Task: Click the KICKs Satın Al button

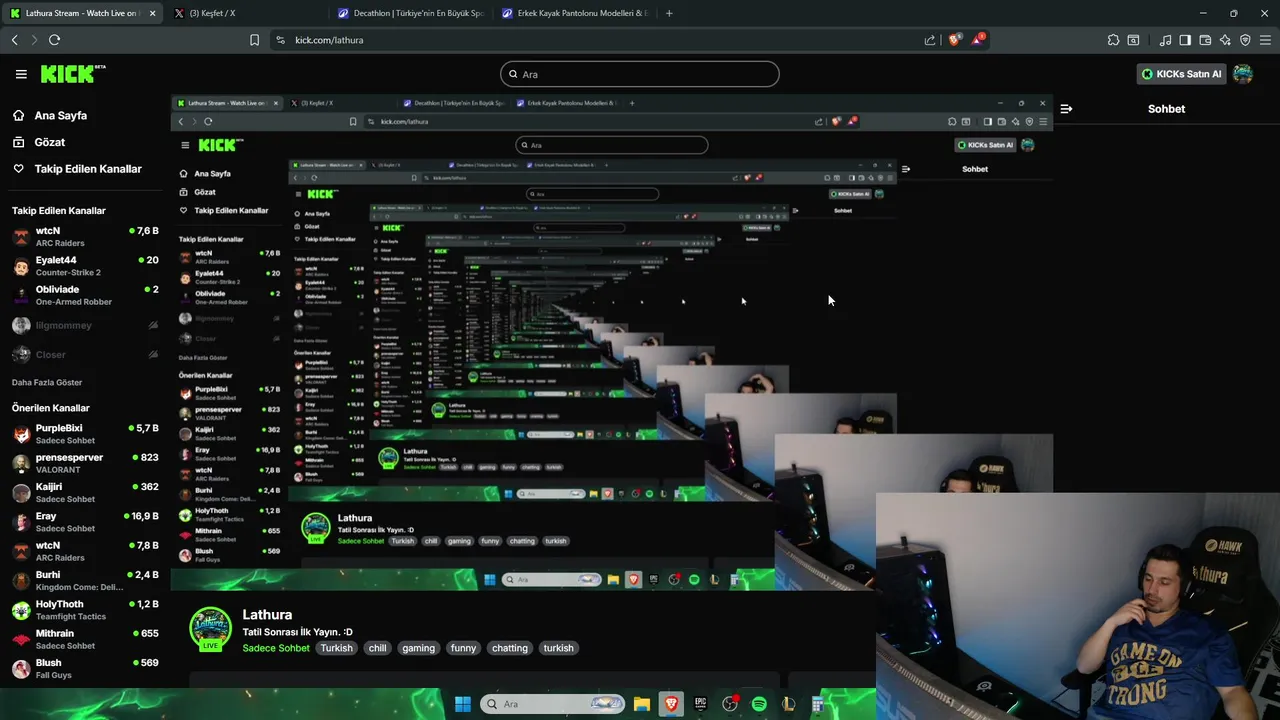Action: tap(1181, 74)
